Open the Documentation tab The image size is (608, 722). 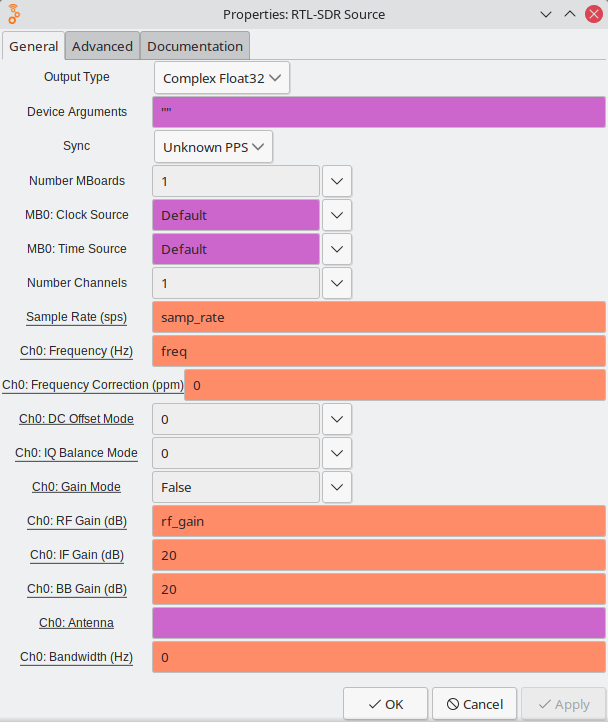click(x=195, y=46)
